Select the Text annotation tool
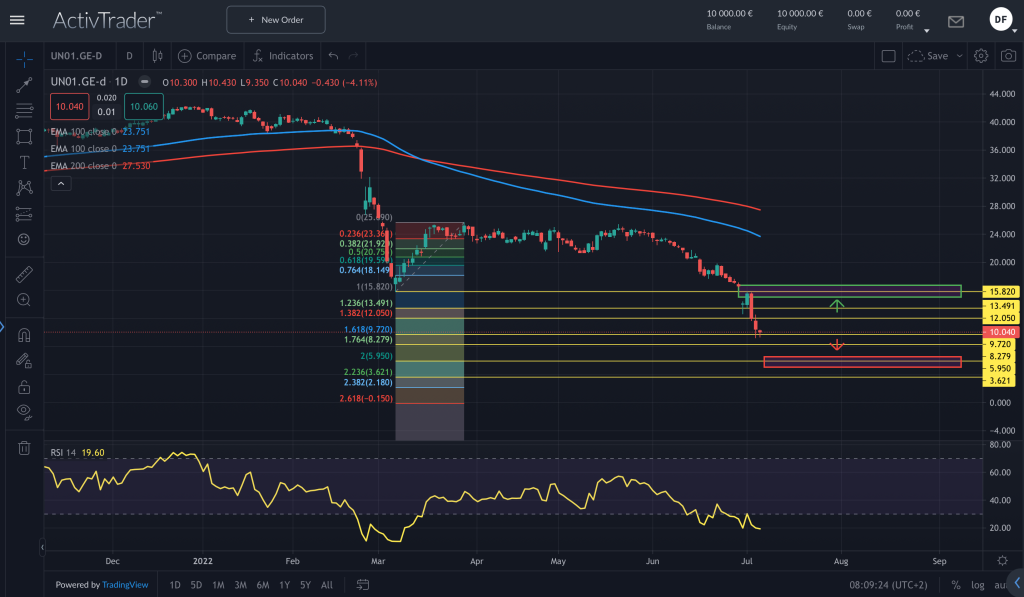 pyautogui.click(x=24, y=161)
